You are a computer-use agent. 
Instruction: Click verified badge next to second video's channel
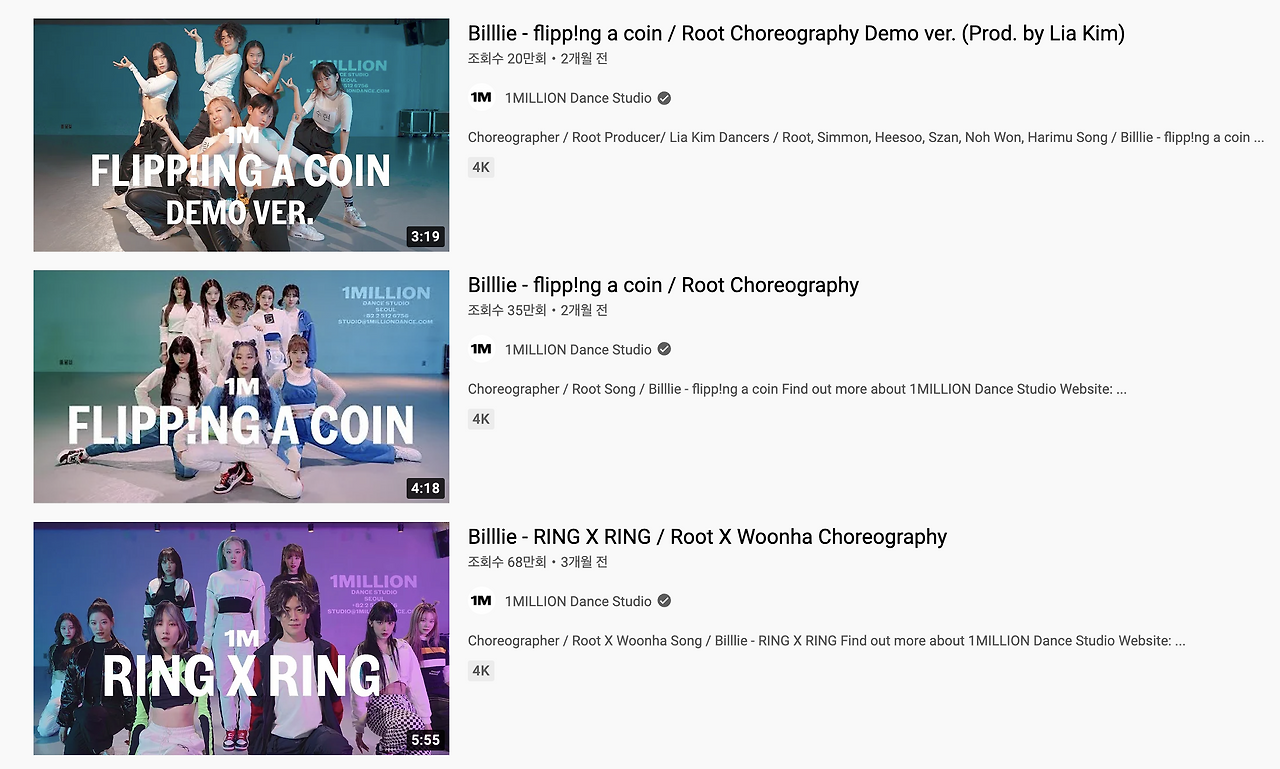(x=664, y=349)
